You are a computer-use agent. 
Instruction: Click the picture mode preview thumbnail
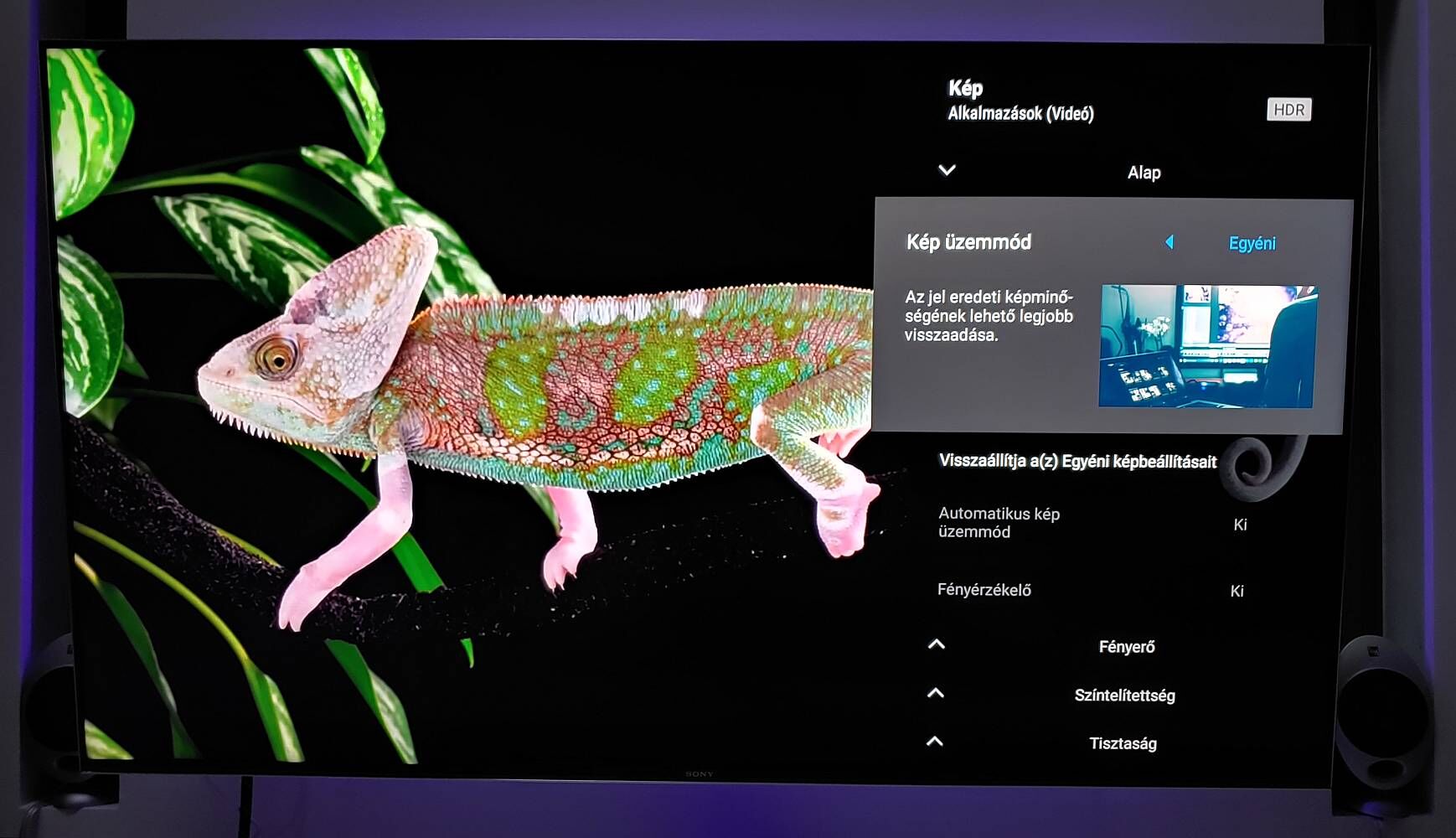coord(1207,346)
